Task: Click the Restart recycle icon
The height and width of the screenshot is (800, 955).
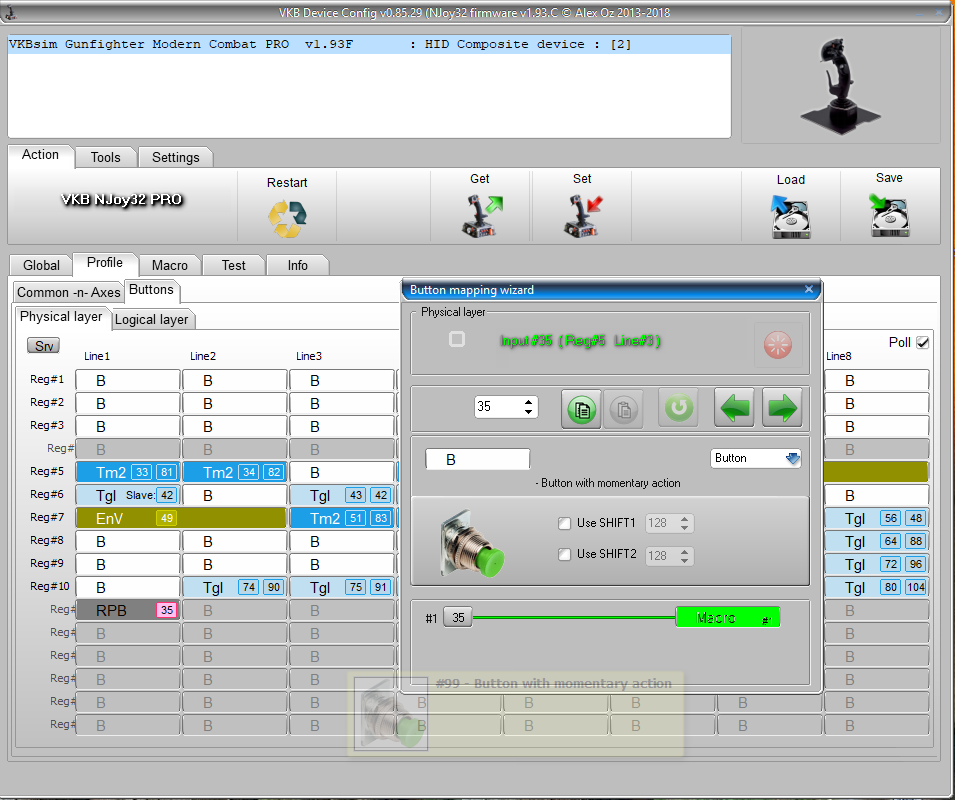Action: tap(287, 218)
